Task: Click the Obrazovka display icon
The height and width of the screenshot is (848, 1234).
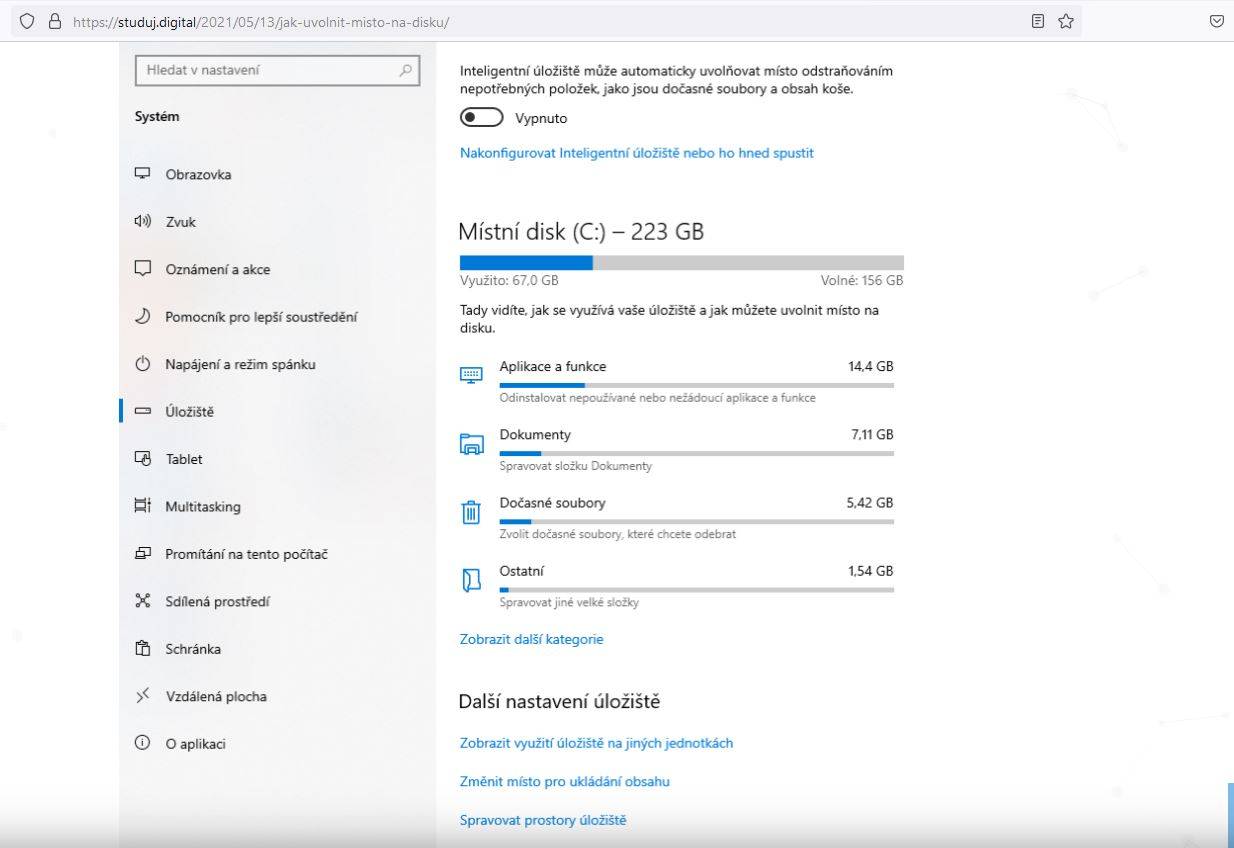Action: click(142, 174)
